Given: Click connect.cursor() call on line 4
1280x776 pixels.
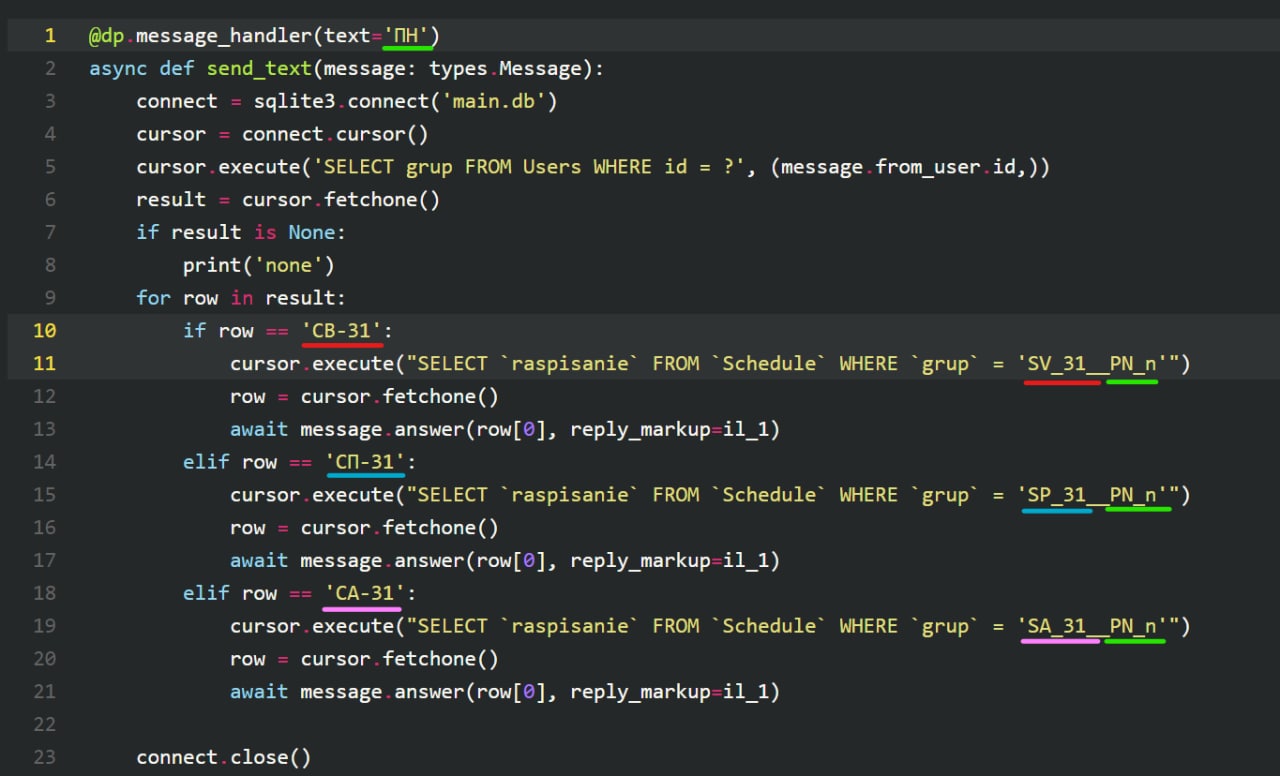Looking at the screenshot, I should 335,134.
